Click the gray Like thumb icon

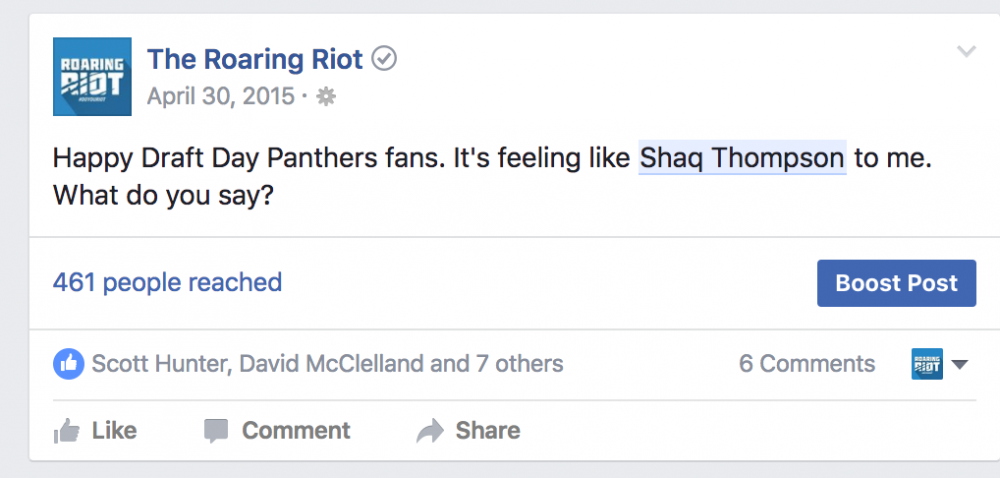pos(68,431)
